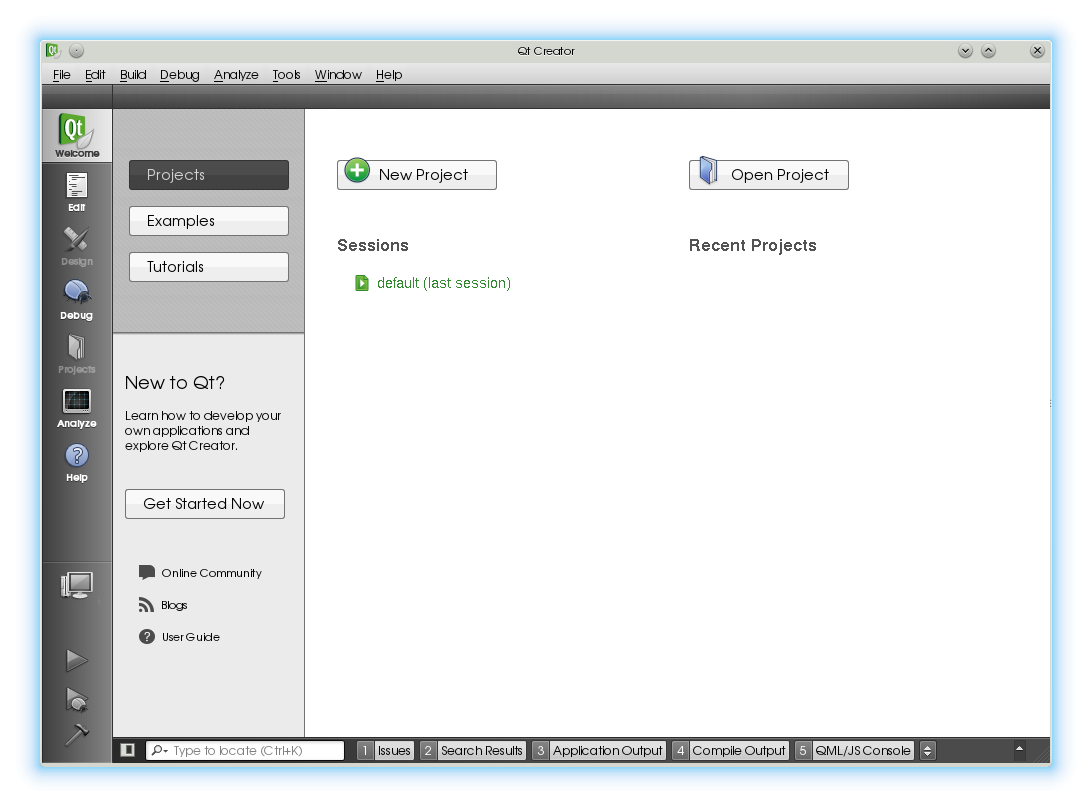Screen dimensions: 1092x807
Task: Open the Debug menu
Action: point(179,75)
